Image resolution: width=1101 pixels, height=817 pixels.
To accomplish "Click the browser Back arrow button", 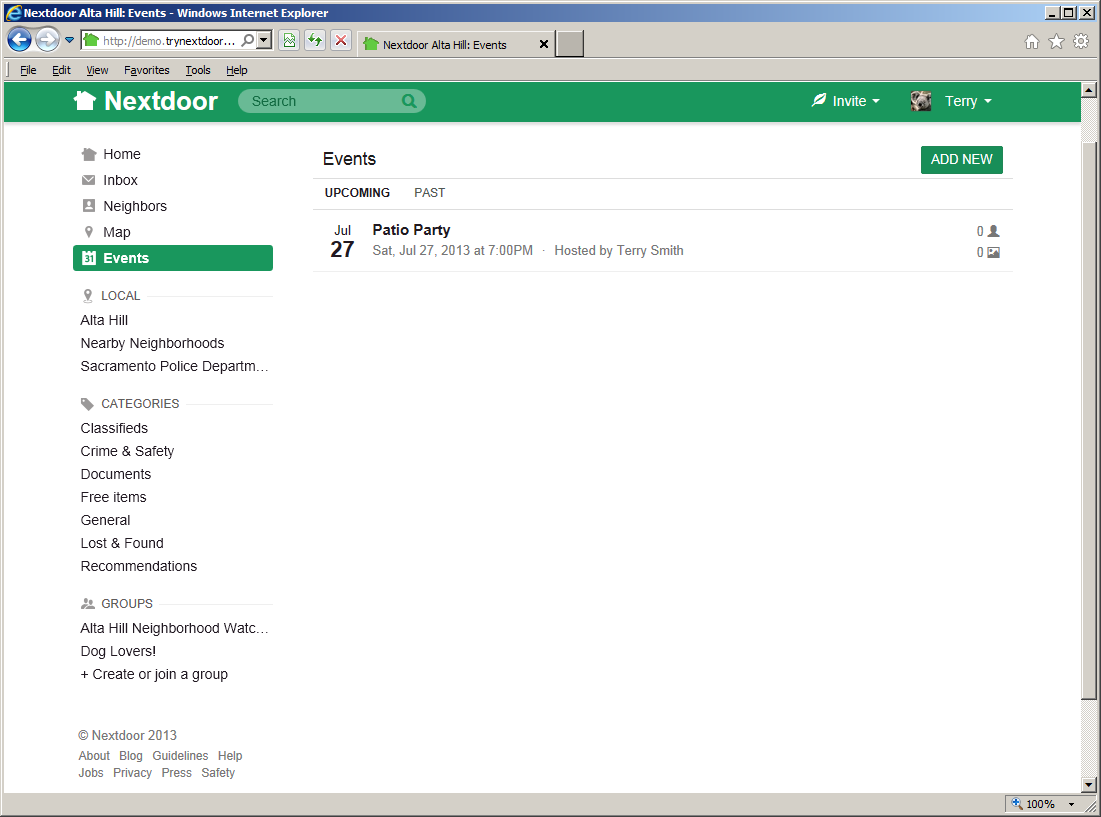I will [x=19, y=40].
